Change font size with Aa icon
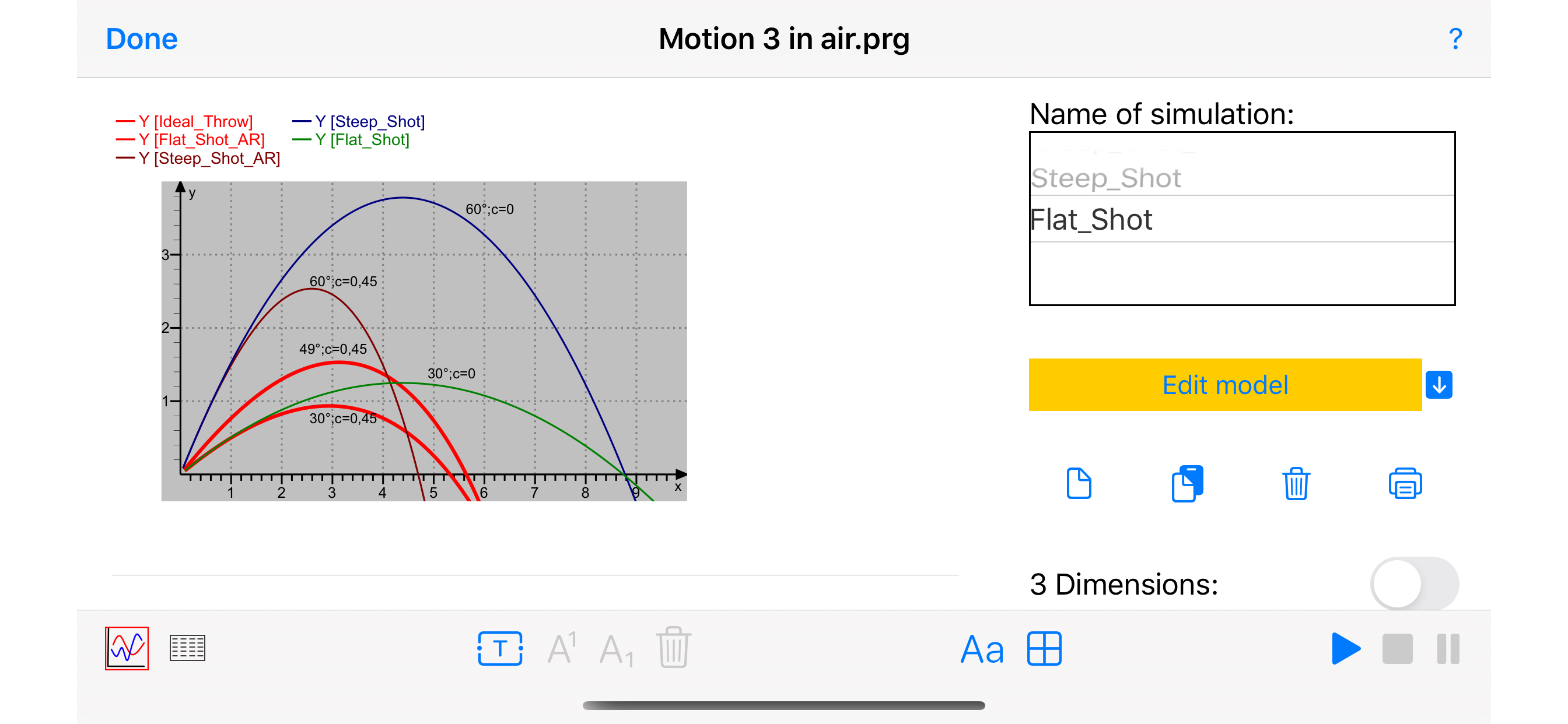The width and height of the screenshot is (1568, 724). (981, 649)
